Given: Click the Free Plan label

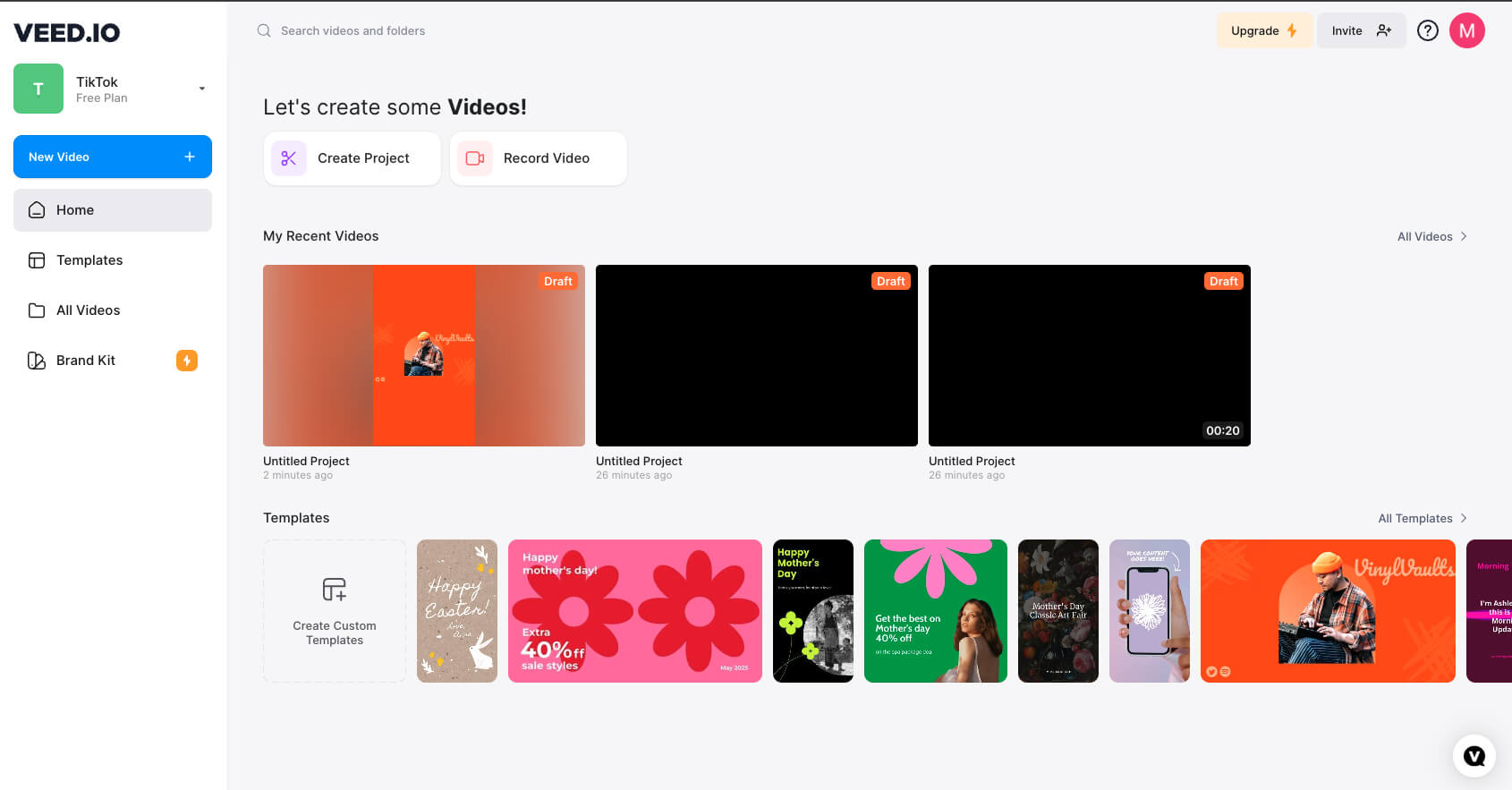Looking at the screenshot, I should tap(102, 98).
